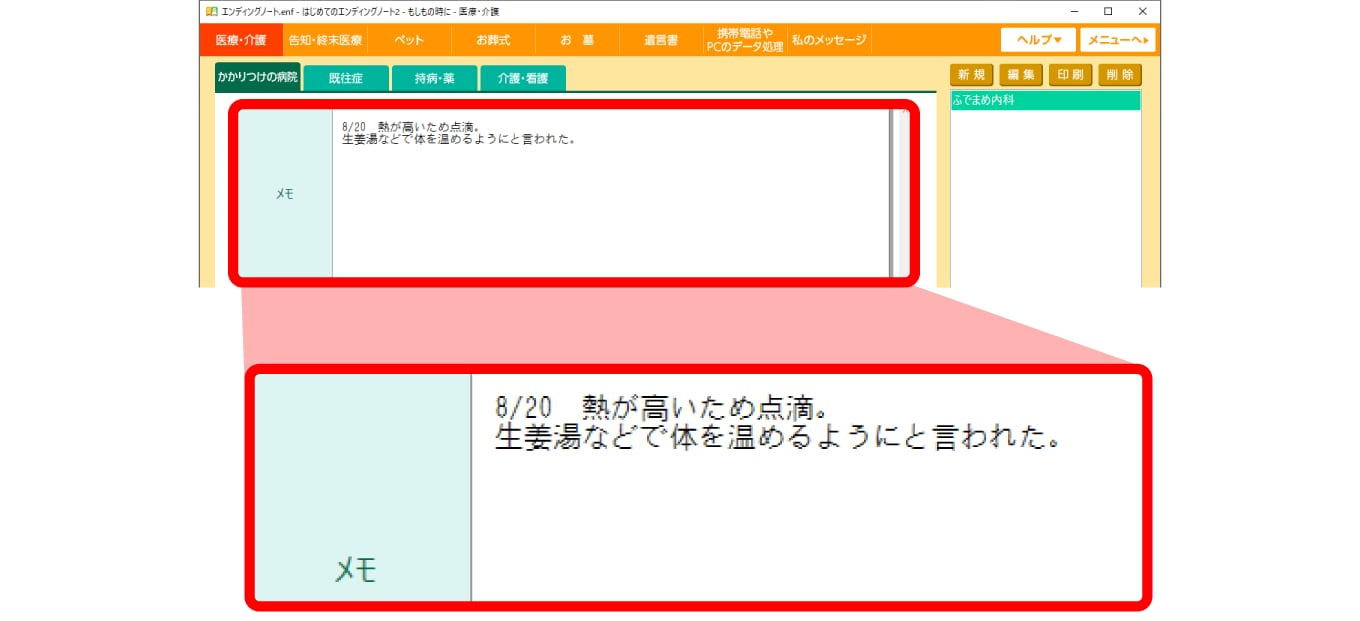Open 携帯電話やPCのデータ処理 section
The height and width of the screenshot is (621, 1360).
point(745,40)
